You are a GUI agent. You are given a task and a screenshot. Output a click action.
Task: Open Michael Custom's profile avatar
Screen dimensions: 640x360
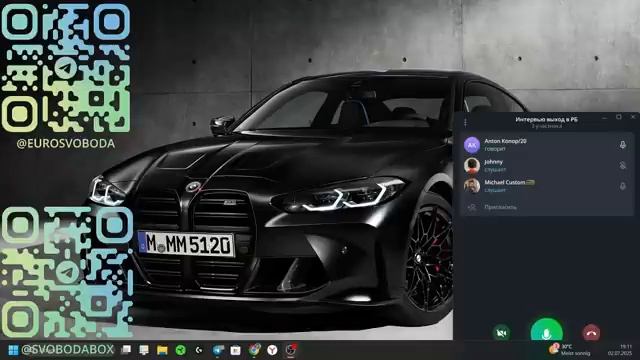472,186
